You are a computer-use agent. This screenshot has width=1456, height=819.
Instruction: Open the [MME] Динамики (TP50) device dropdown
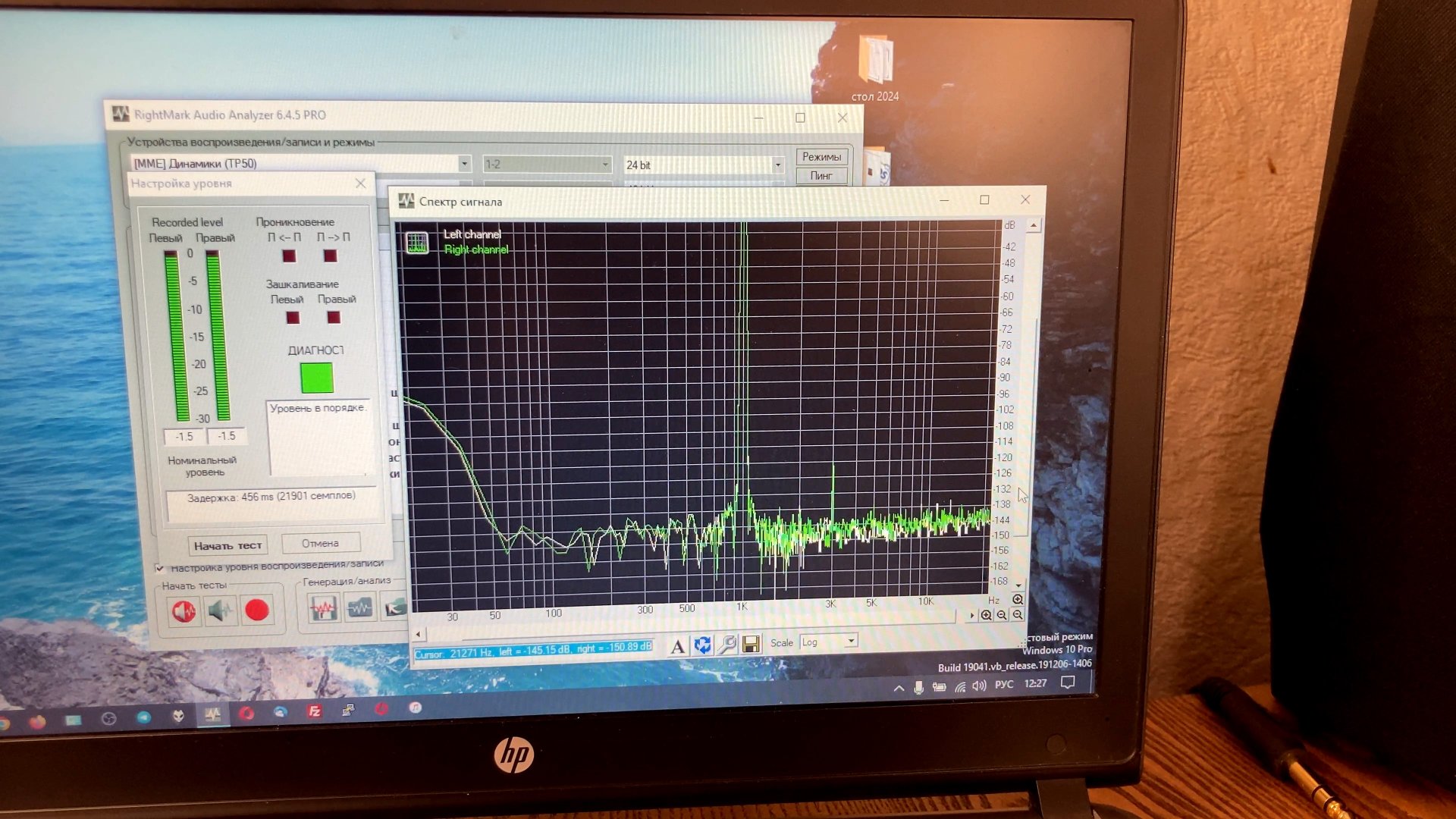[x=463, y=164]
